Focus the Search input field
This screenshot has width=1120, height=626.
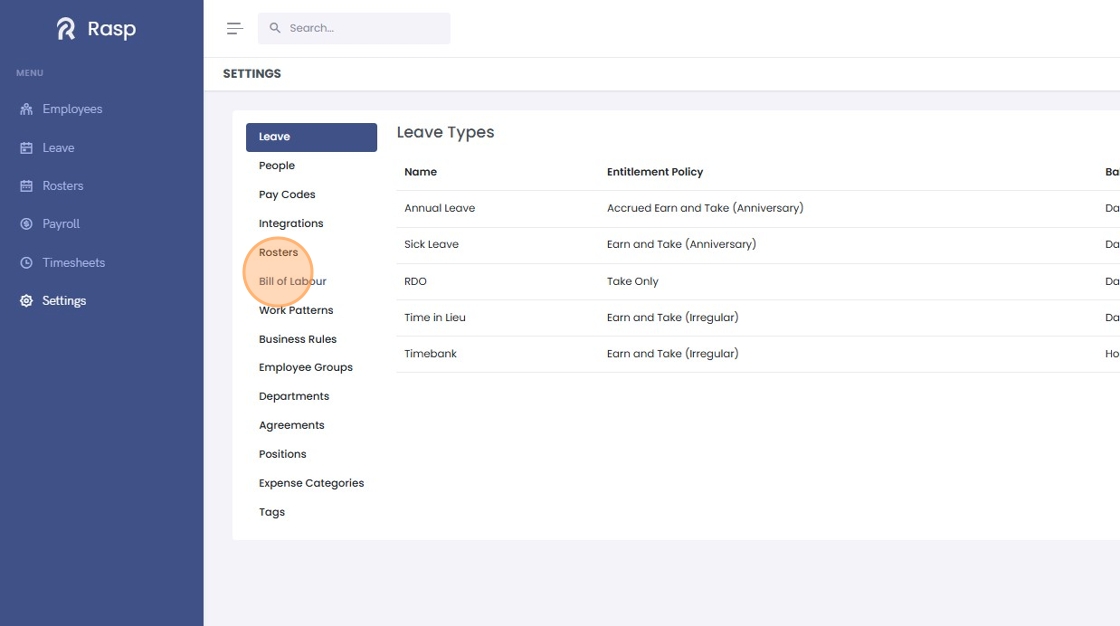[x=354, y=28]
